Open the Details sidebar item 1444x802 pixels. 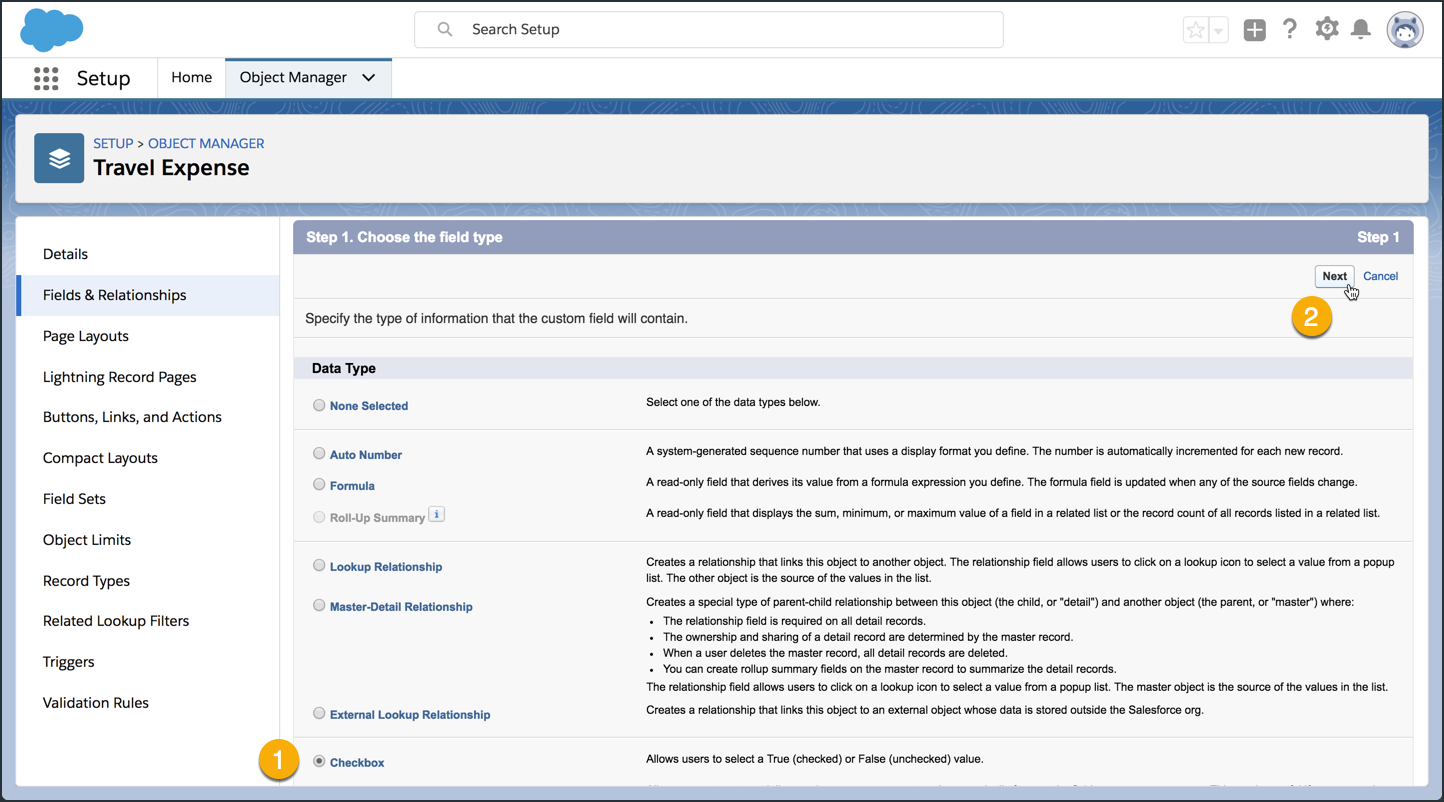point(148,254)
